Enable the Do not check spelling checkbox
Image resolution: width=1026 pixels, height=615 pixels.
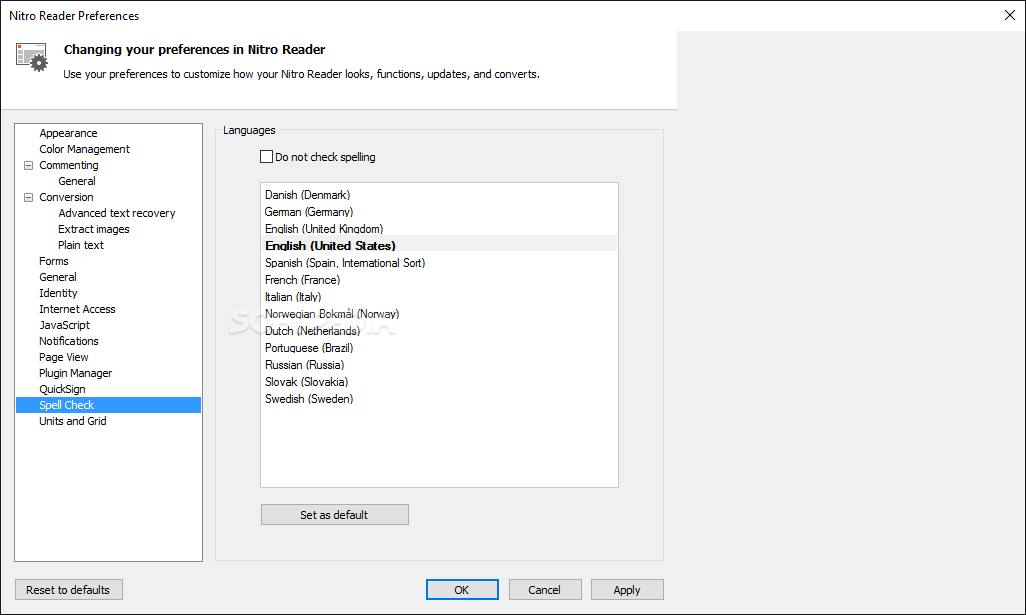tap(266, 157)
